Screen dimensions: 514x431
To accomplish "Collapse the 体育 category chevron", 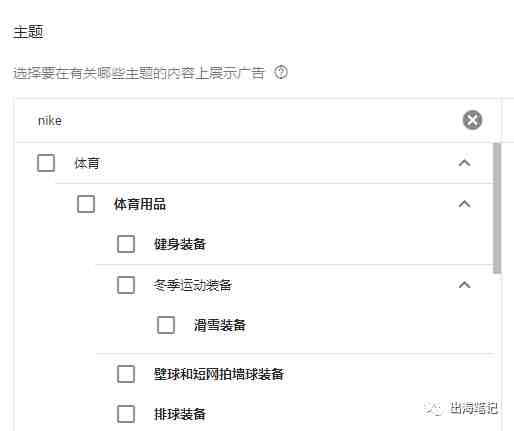I will point(465,163).
